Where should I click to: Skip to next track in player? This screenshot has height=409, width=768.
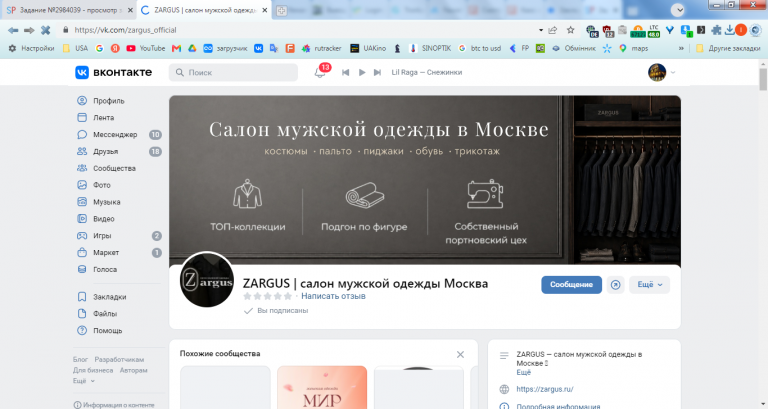click(x=377, y=72)
